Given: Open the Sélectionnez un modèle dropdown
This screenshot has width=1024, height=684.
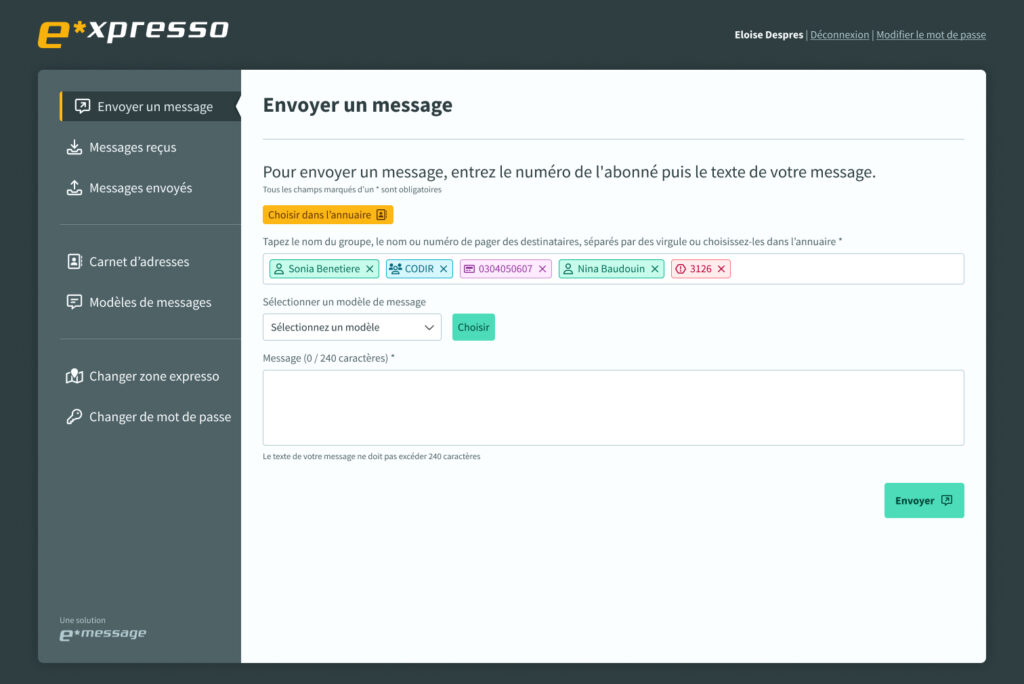Looking at the screenshot, I should click(x=351, y=327).
